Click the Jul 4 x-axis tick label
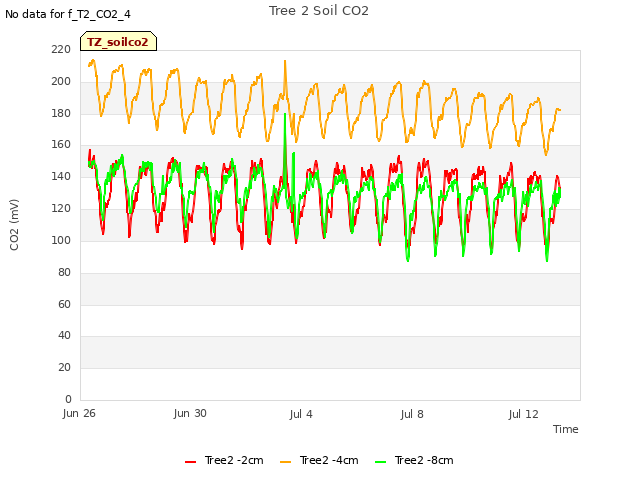The image size is (640, 480). click(x=301, y=414)
